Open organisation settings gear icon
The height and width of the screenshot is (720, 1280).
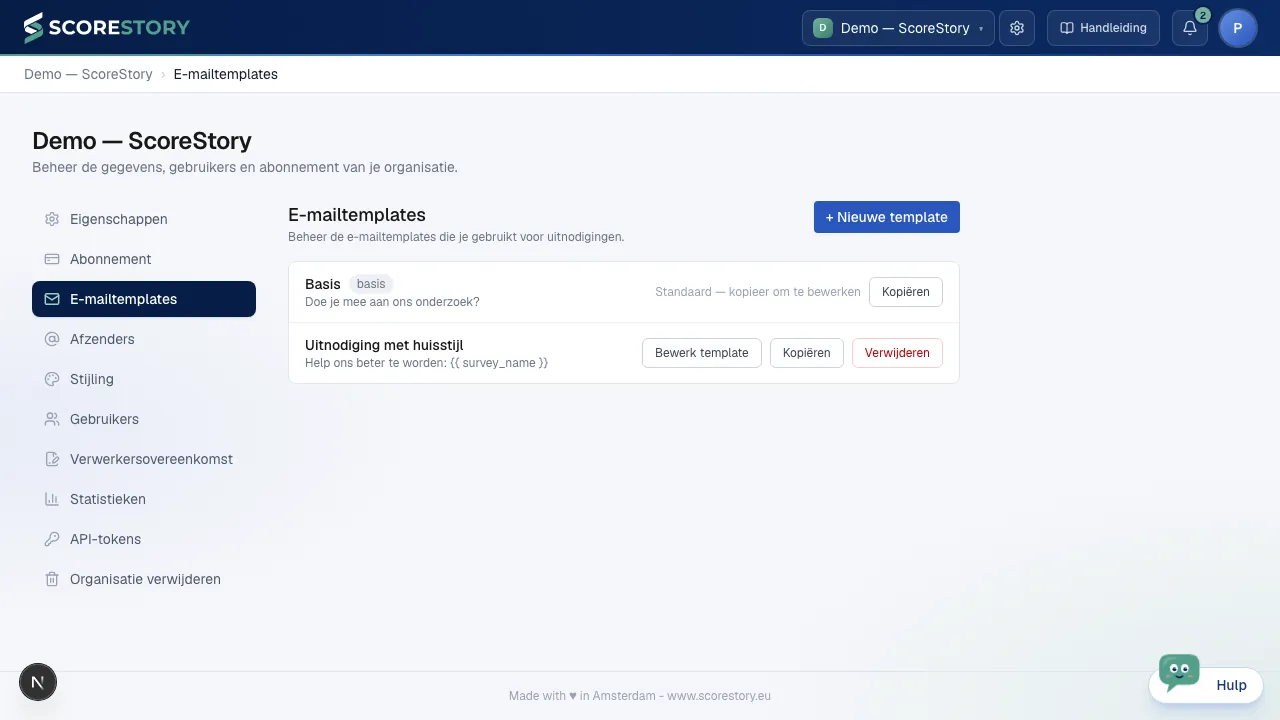point(1017,28)
